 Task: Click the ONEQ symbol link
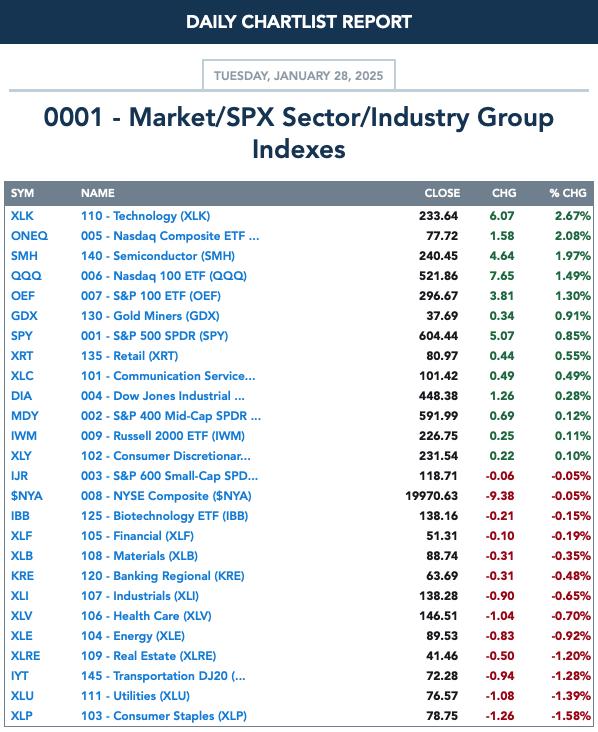coord(29,236)
